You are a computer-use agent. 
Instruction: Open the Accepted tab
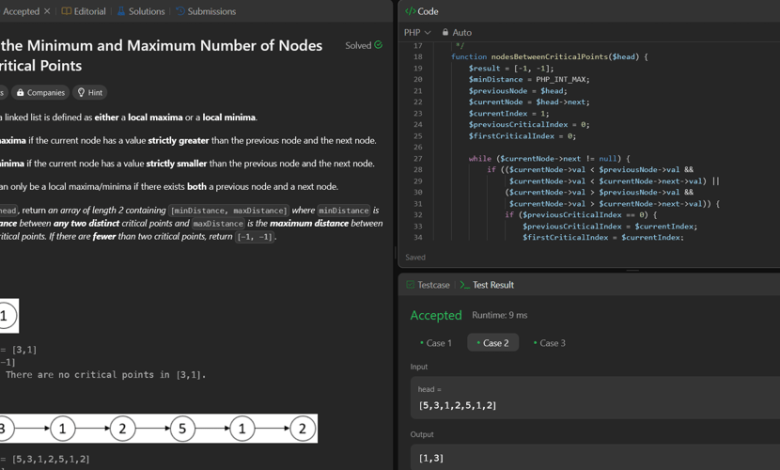21,11
